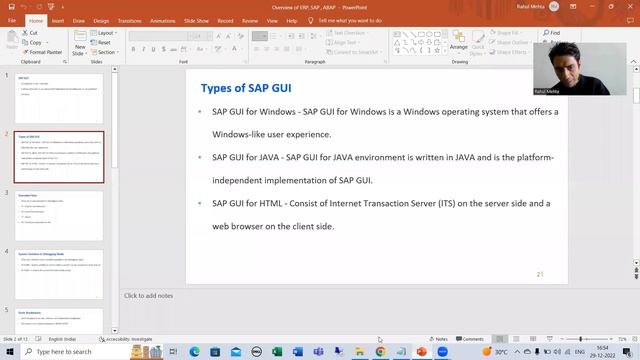Image resolution: width=640 pixels, height=360 pixels.
Task: Start Slide Show from status bar icon
Action: click(x=550, y=339)
